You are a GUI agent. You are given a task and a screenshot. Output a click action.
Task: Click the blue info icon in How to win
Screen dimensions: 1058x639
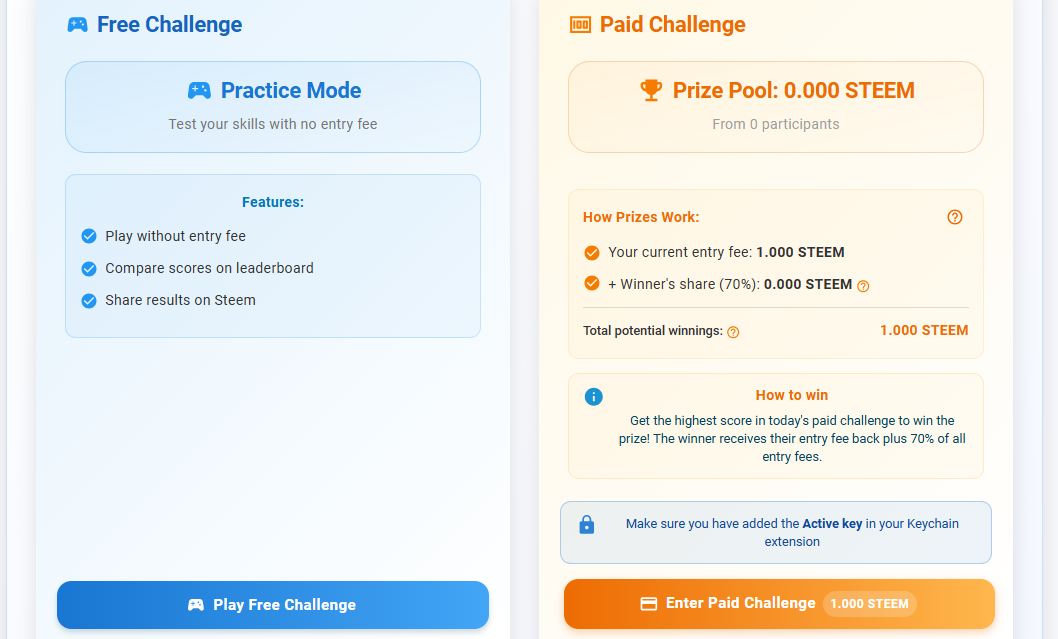click(594, 397)
